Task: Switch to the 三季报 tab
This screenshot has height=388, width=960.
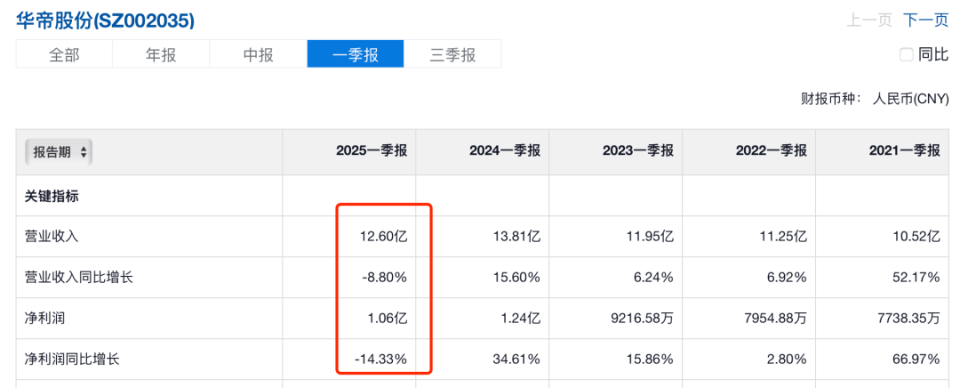Action: (x=452, y=54)
